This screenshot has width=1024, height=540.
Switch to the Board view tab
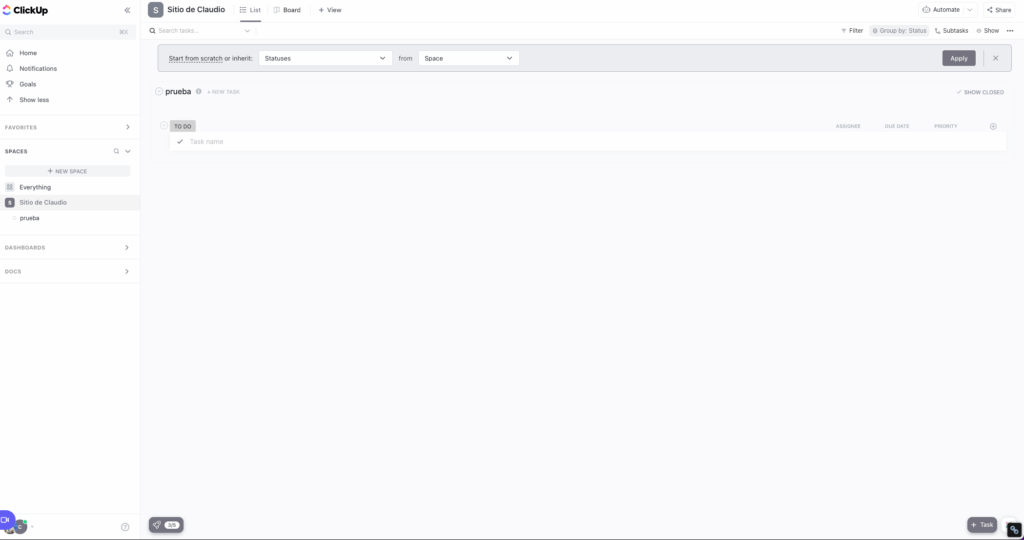tap(287, 10)
